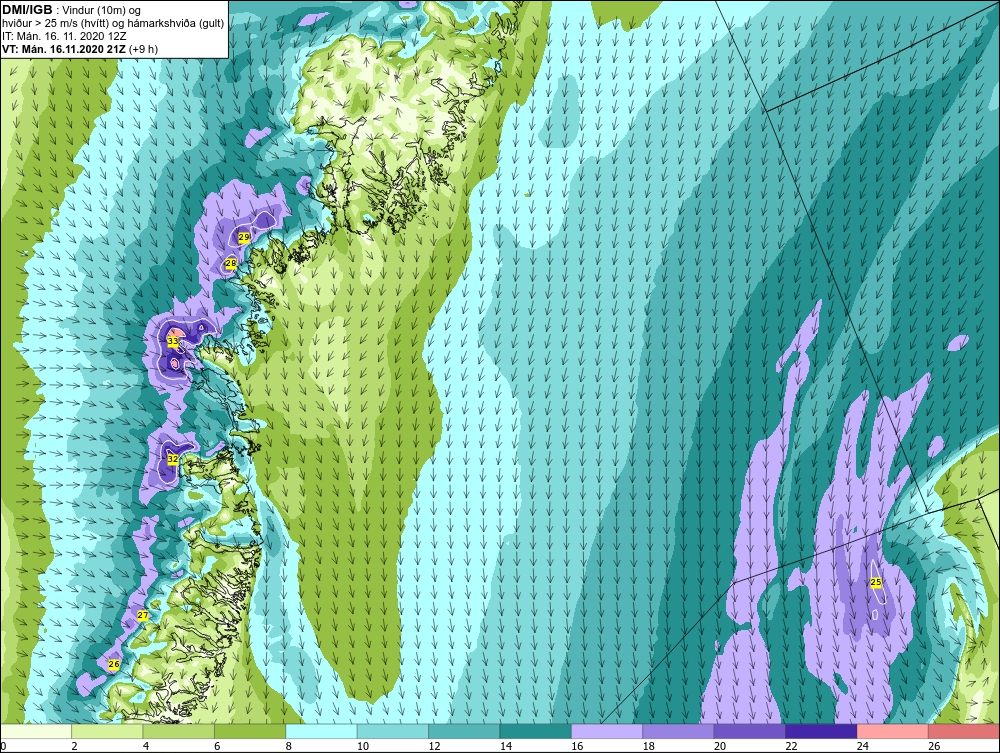Click the 20–22 m/s violet legend swatch

point(750,731)
